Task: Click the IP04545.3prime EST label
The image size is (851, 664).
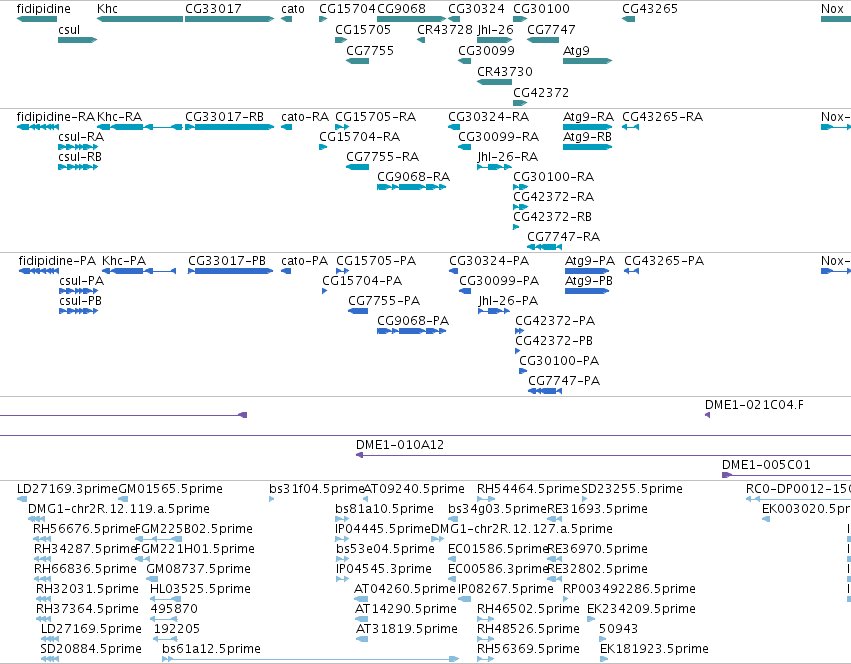Action: pyautogui.click(x=383, y=569)
